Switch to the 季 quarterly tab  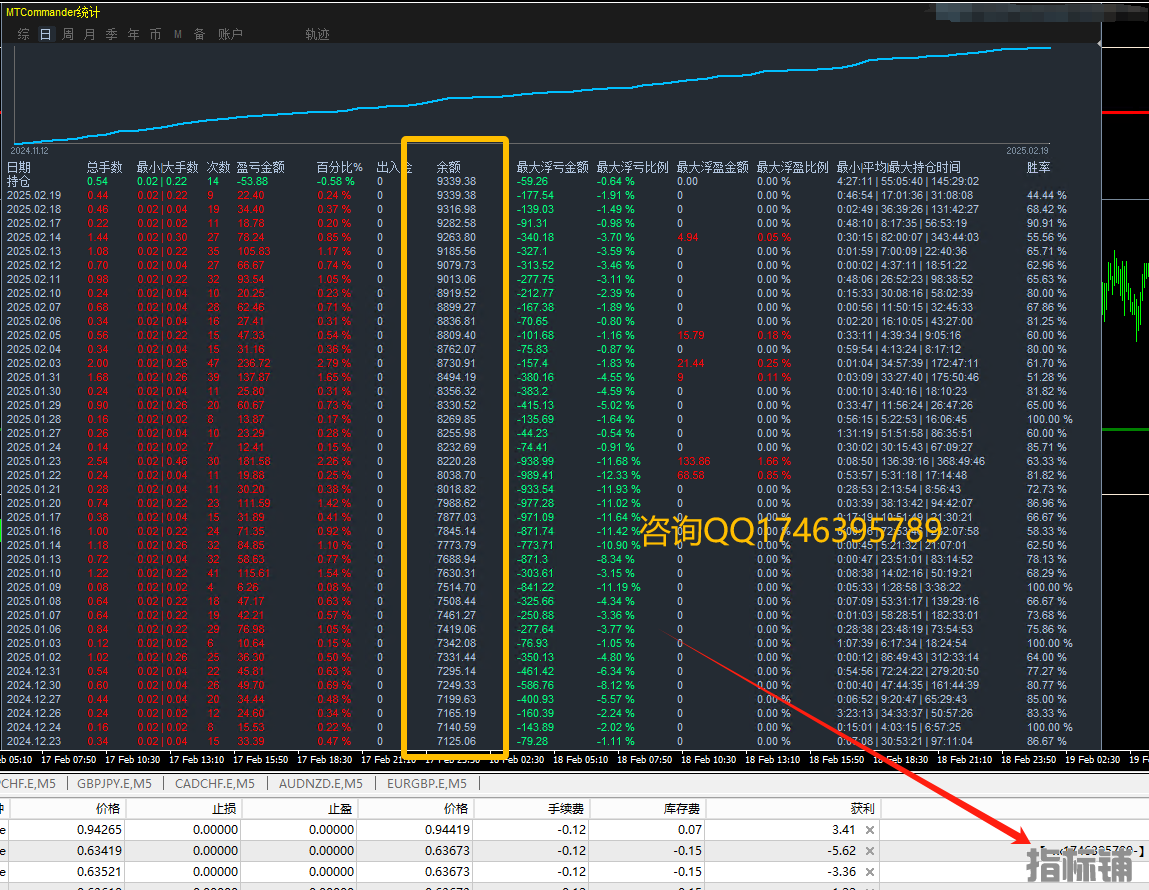tap(111, 34)
